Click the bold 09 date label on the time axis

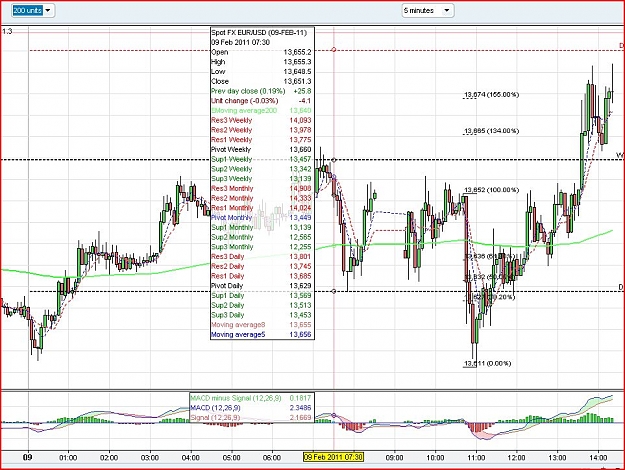pos(28,457)
